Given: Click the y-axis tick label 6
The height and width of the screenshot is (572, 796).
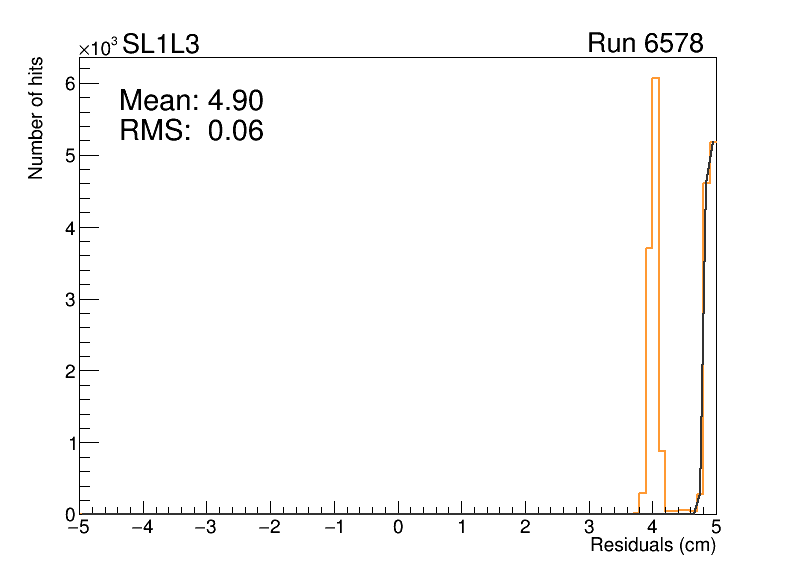Looking at the screenshot, I should click(x=70, y=84).
